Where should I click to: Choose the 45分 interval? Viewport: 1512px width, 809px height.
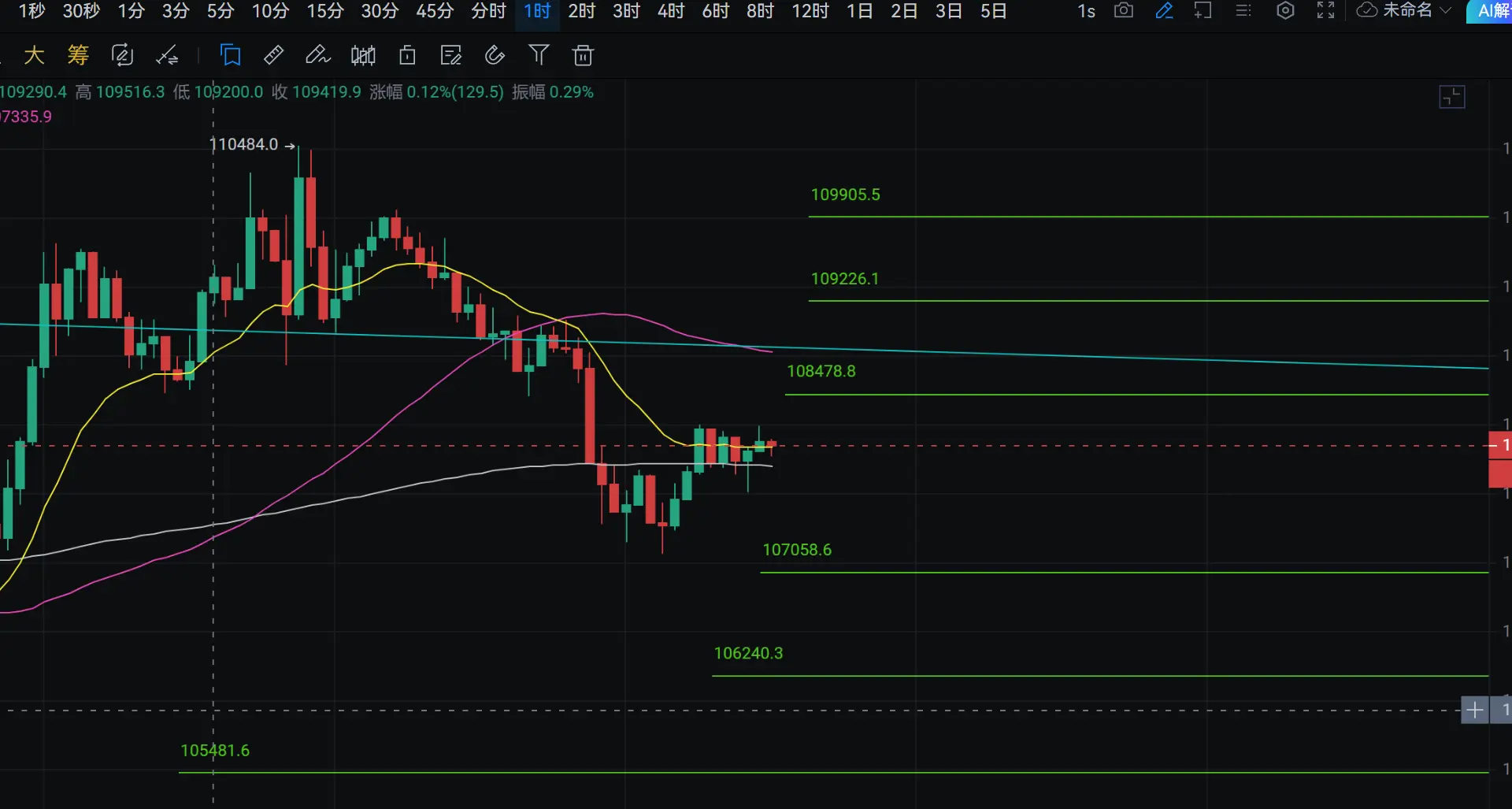coord(435,11)
